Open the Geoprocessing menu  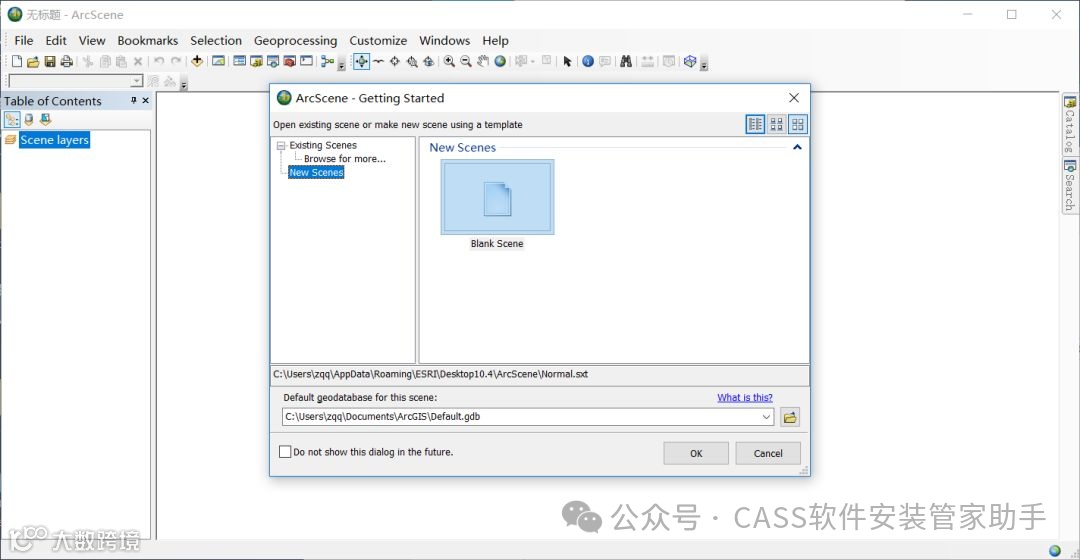(x=295, y=41)
